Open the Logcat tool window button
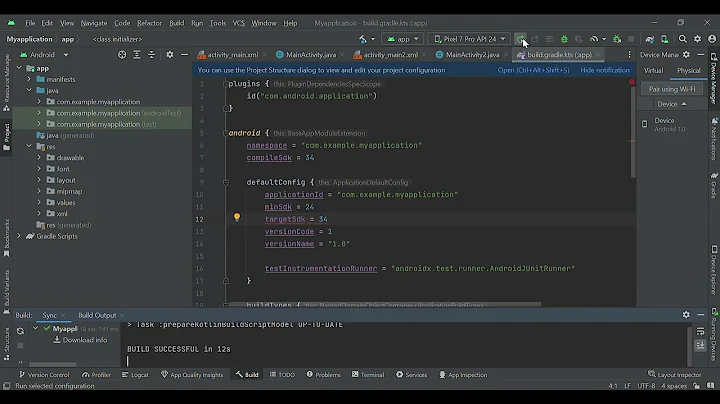 pyautogui.click(x=135, y=375)
